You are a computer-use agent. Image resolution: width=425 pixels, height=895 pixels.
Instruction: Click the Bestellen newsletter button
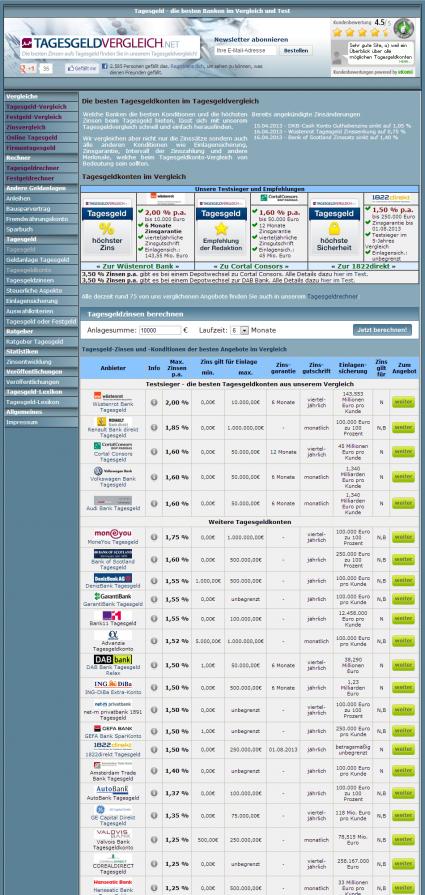pyautogui.click(x=296, y=51)
